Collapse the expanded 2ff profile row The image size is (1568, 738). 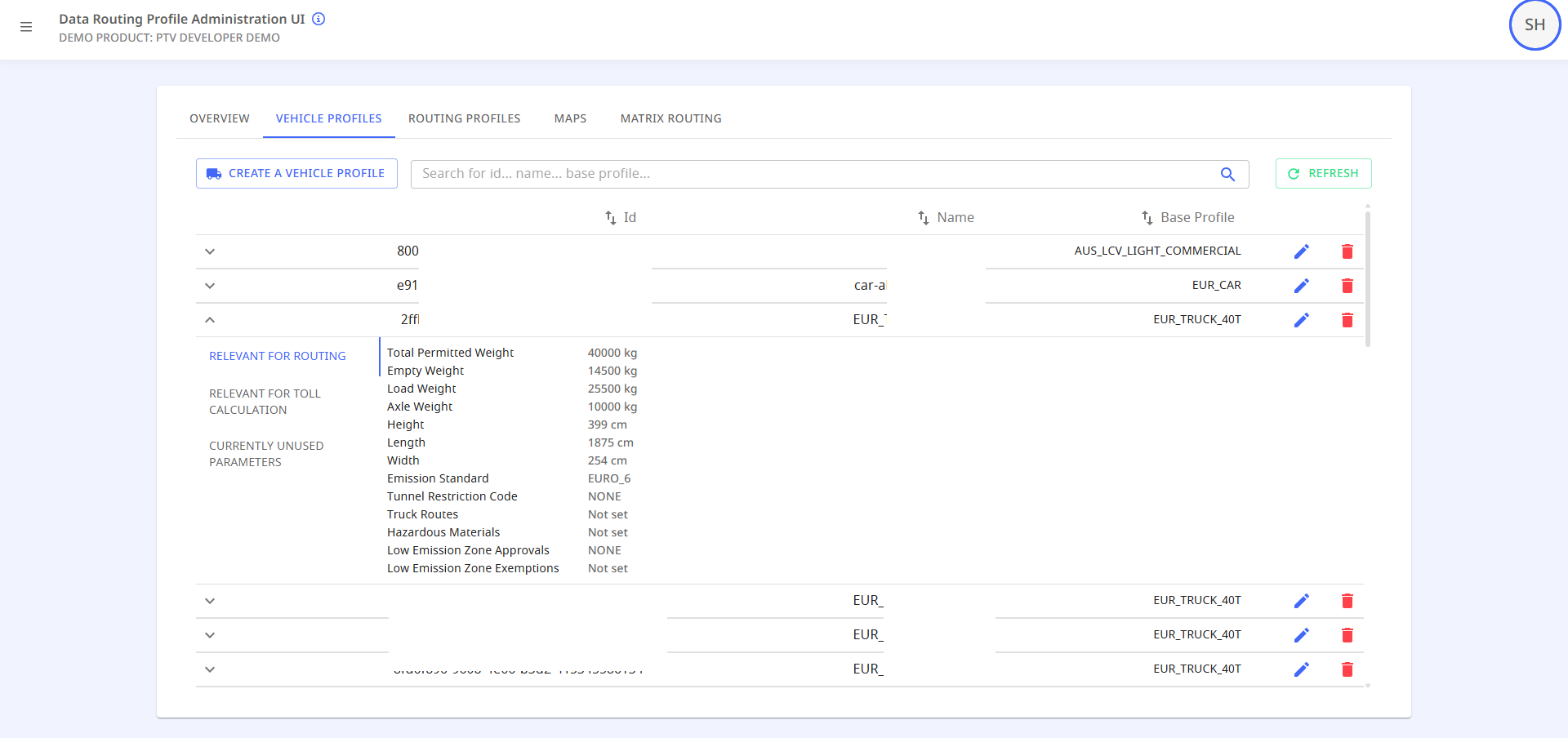pos(210,320)
